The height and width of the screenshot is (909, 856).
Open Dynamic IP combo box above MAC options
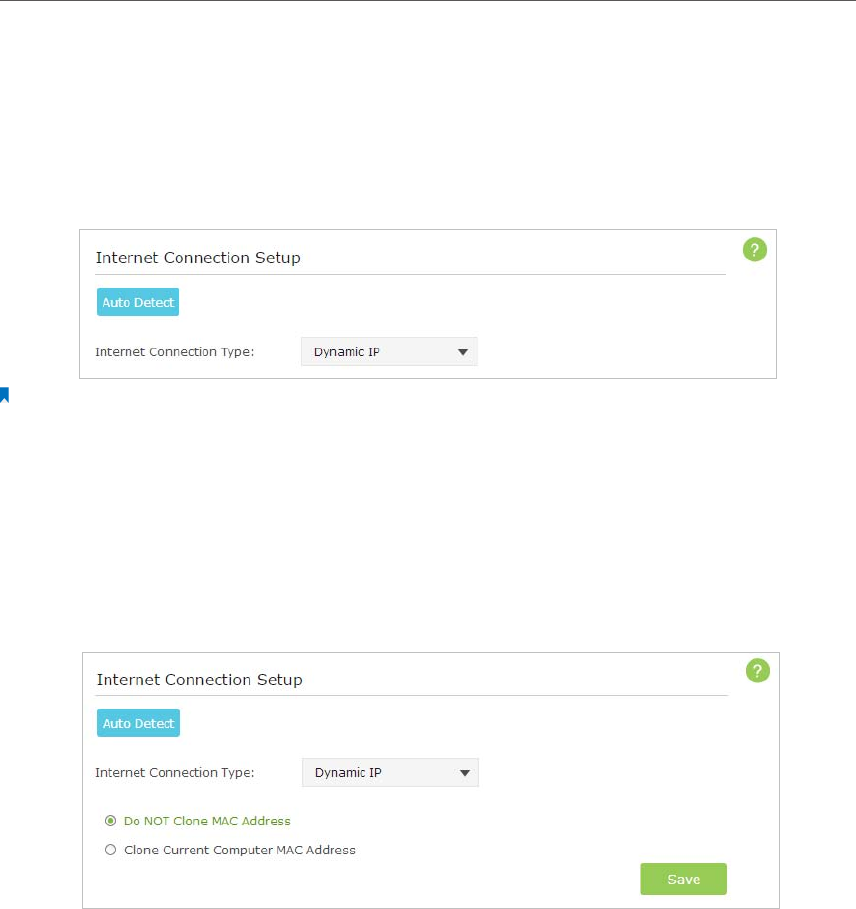[391, 773]
